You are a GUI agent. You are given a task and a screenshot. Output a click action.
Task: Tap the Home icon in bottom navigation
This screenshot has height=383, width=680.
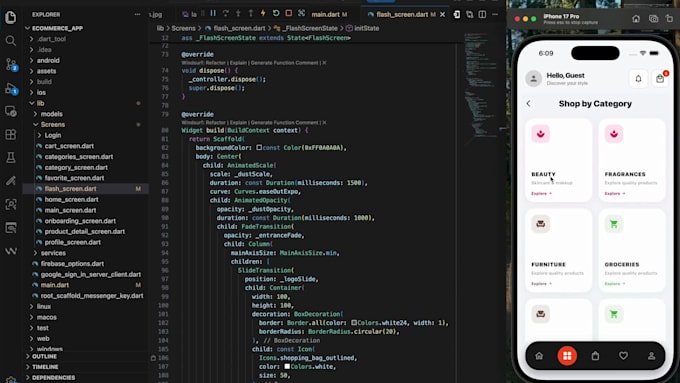pyautogui.click(x=539, y=356)
